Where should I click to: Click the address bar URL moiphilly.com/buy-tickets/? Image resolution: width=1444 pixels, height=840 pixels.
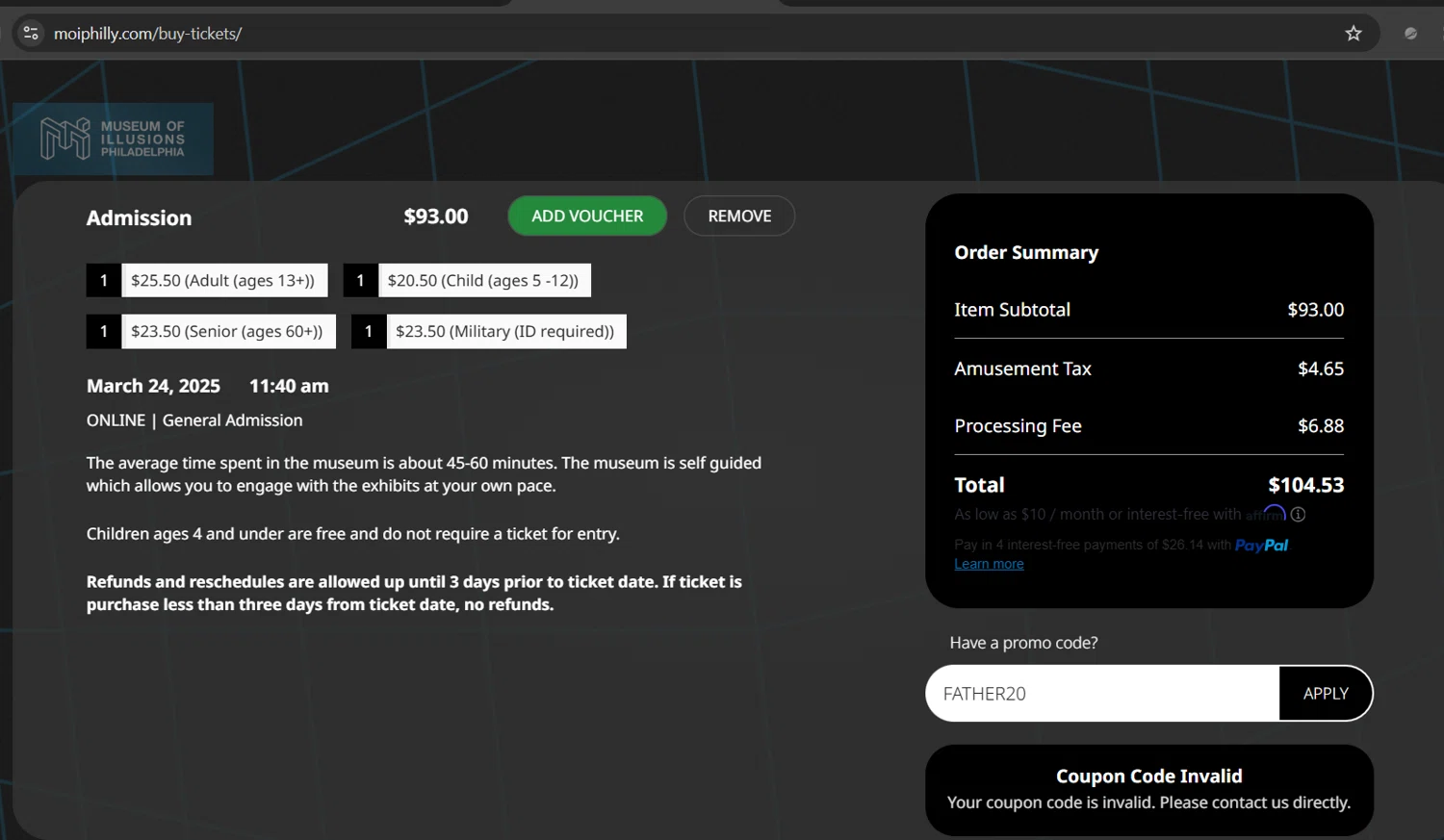click(x=147, y=34)
